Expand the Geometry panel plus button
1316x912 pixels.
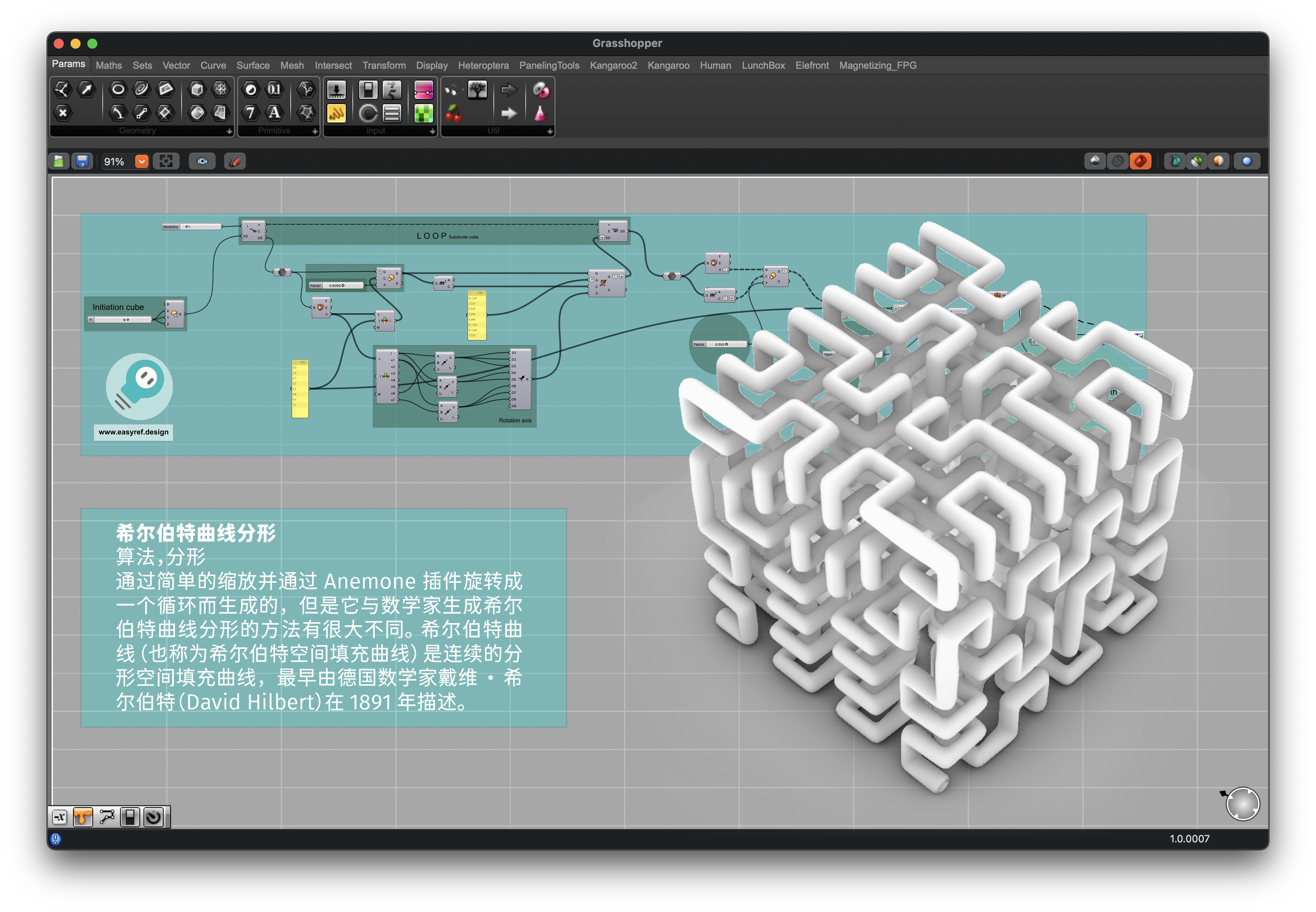229,131
